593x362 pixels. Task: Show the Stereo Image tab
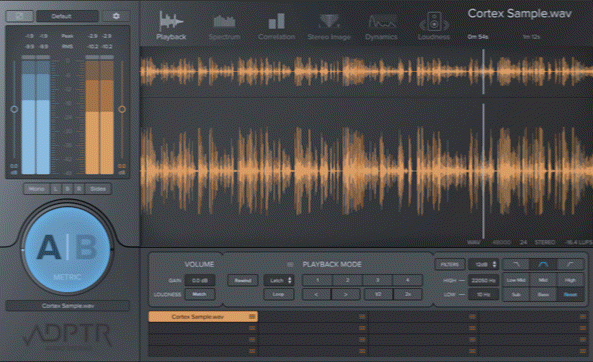pos(329,26)
